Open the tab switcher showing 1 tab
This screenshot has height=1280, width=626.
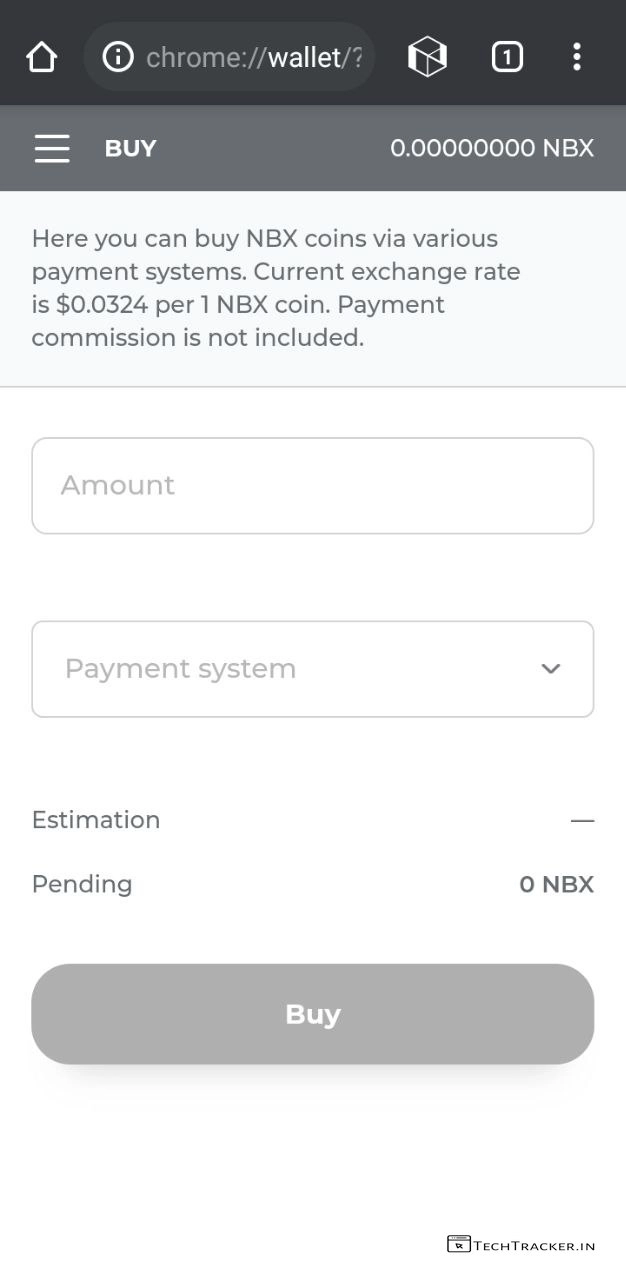(507, 57)
